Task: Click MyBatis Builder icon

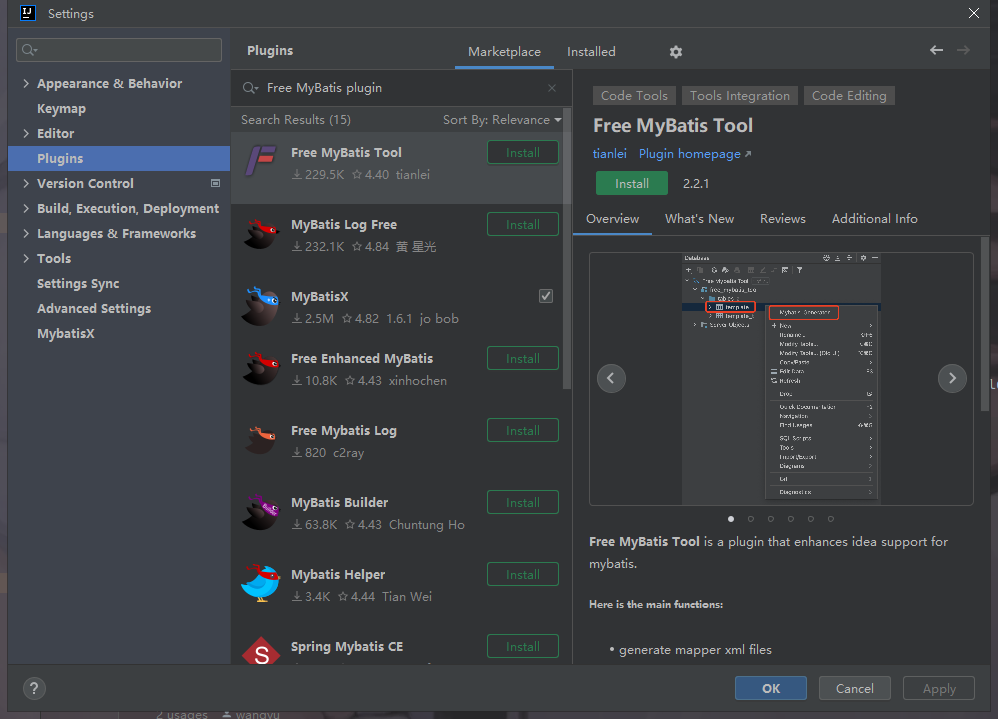Action: pos(260,512)
